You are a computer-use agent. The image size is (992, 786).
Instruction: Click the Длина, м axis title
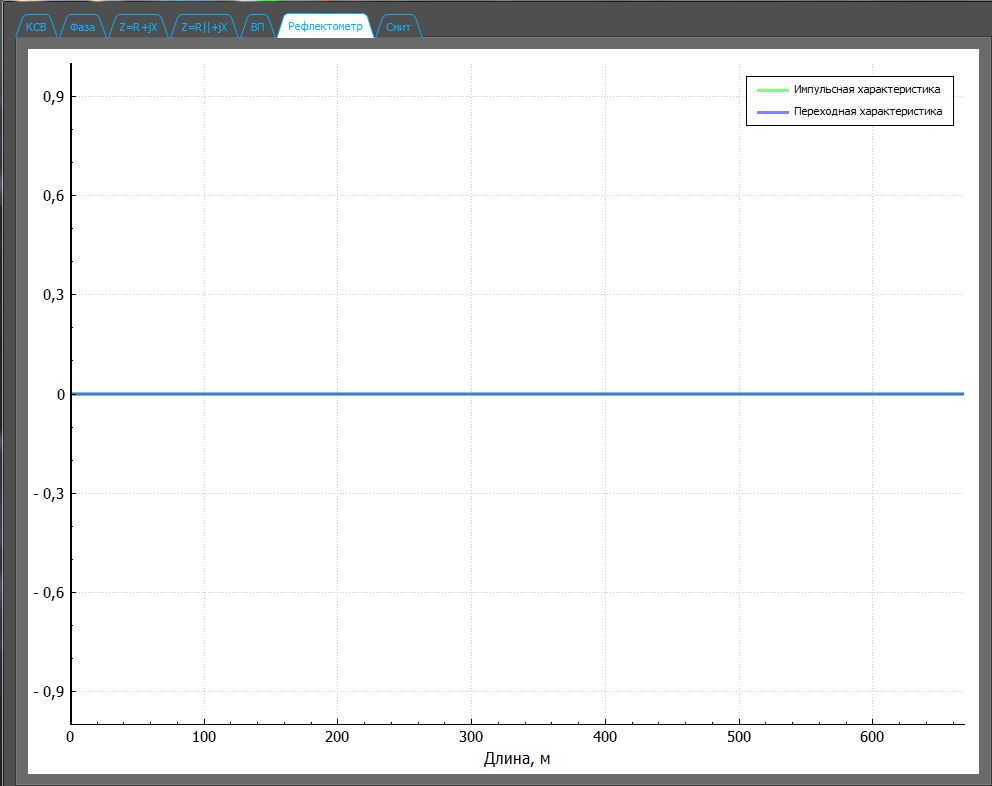(517, 760)
